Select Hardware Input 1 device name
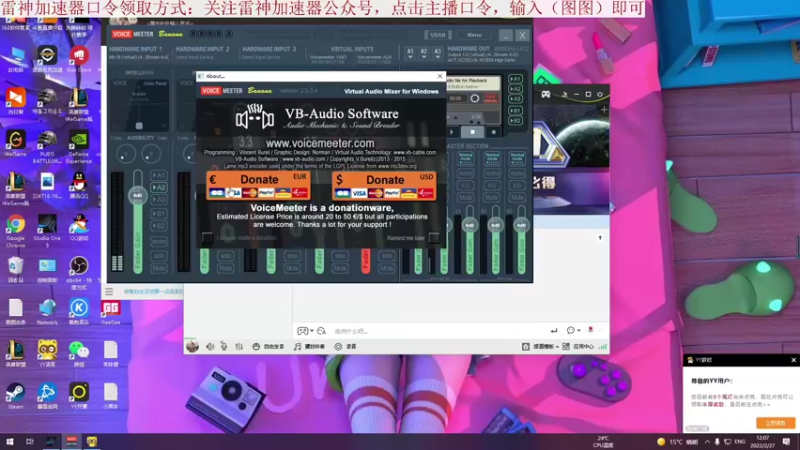Screen dimensions: 800x450 point(138,57)
